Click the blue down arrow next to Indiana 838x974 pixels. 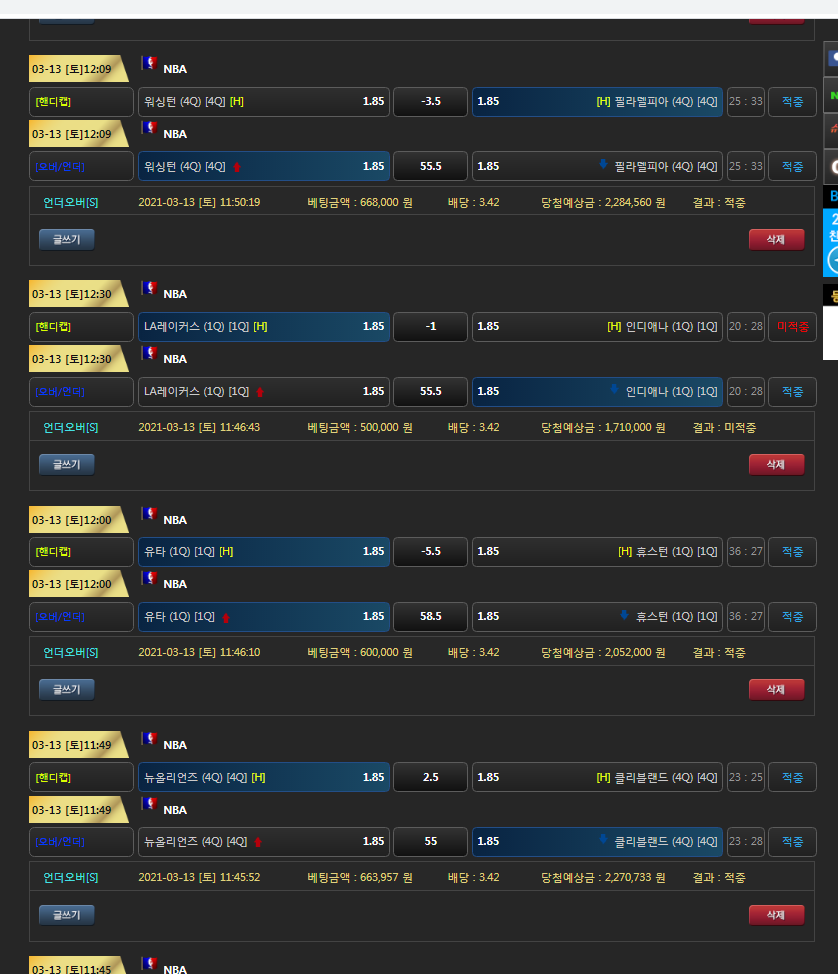pos(614,391)
